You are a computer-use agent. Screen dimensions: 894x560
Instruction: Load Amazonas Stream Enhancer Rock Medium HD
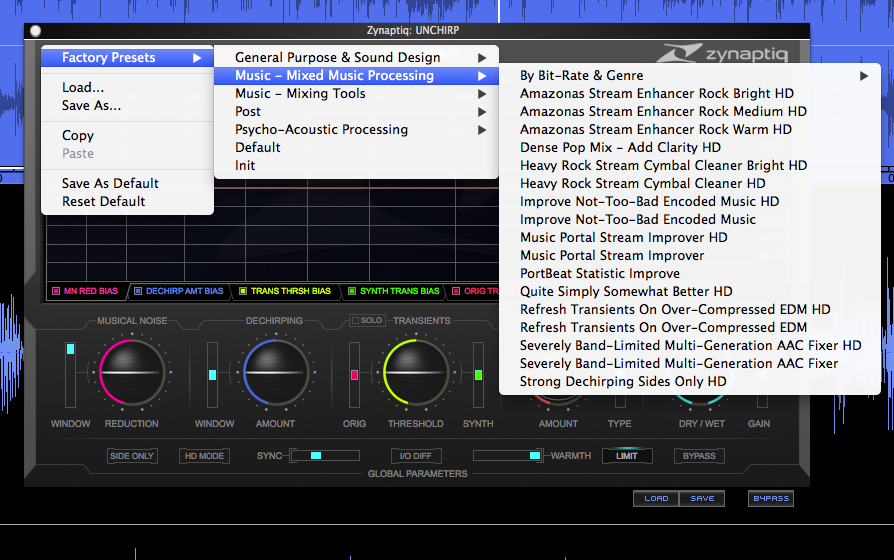[690, 112]
